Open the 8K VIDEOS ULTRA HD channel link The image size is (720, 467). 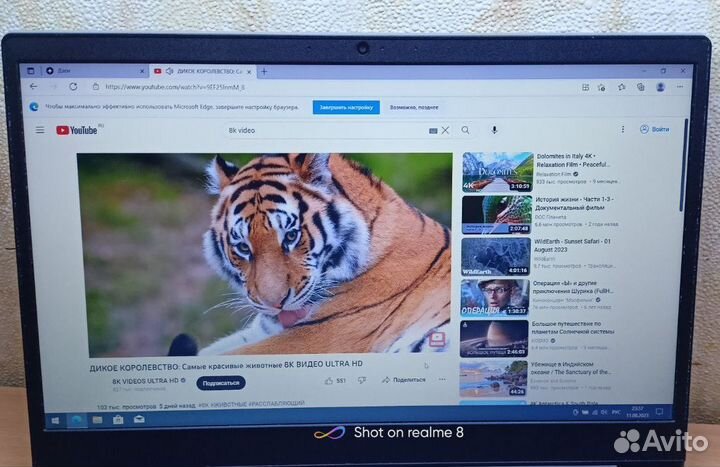[x=145, y=381]
